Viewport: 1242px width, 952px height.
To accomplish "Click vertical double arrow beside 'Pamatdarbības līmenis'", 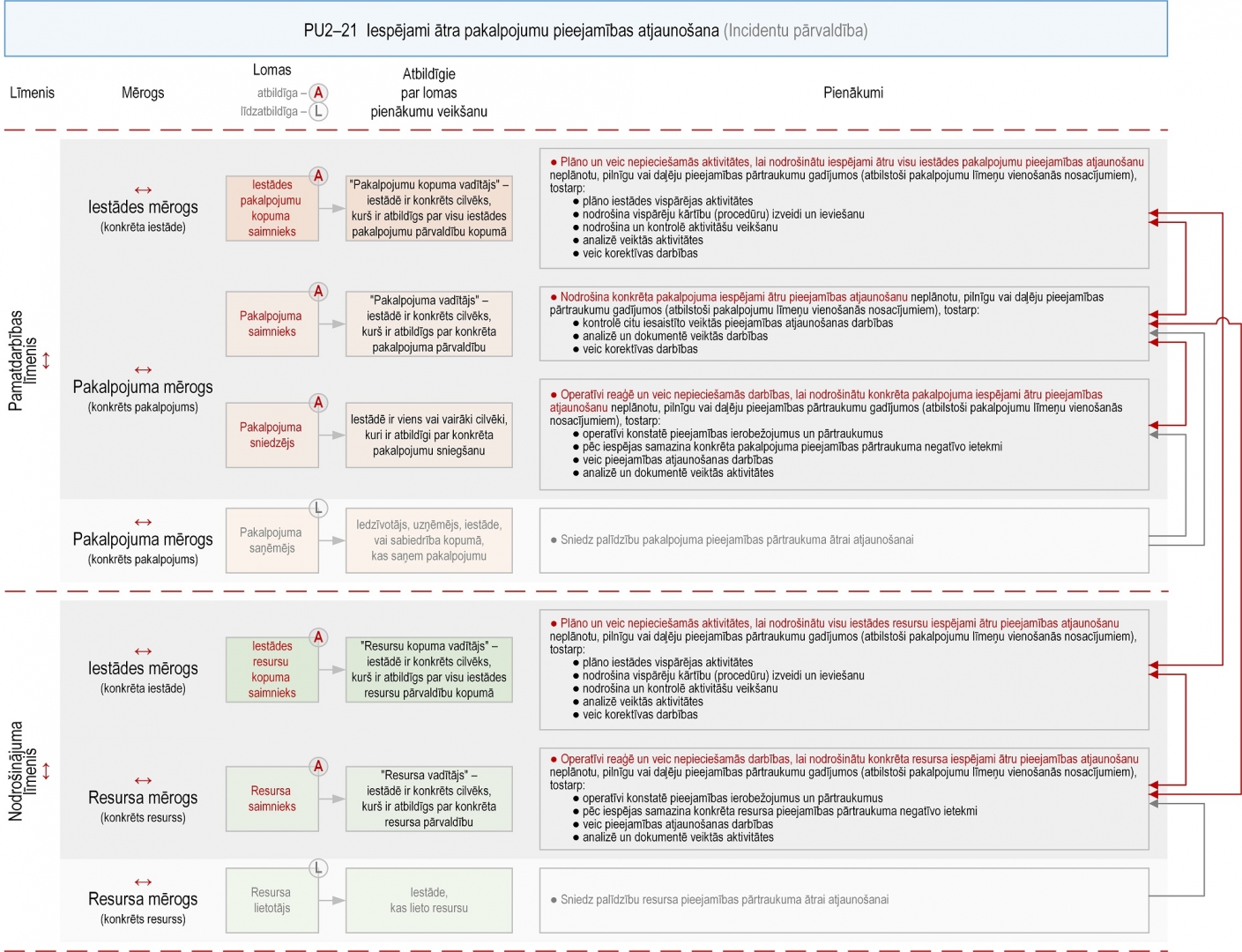I will coord(47,361).
